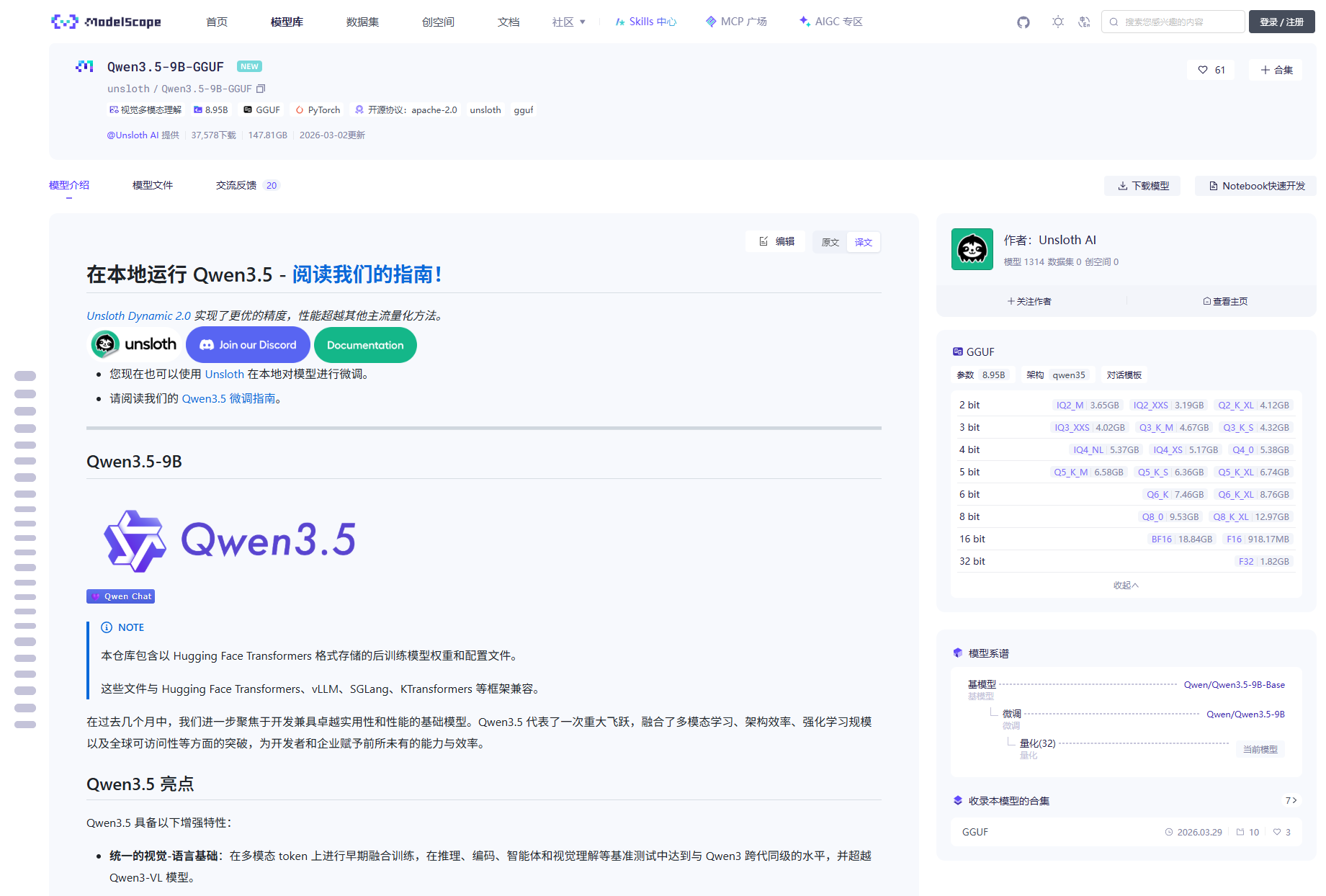The image size is (1326, 896).
Task: Open the Qwen3.5 微调指南 link
Action: [228, 398]
